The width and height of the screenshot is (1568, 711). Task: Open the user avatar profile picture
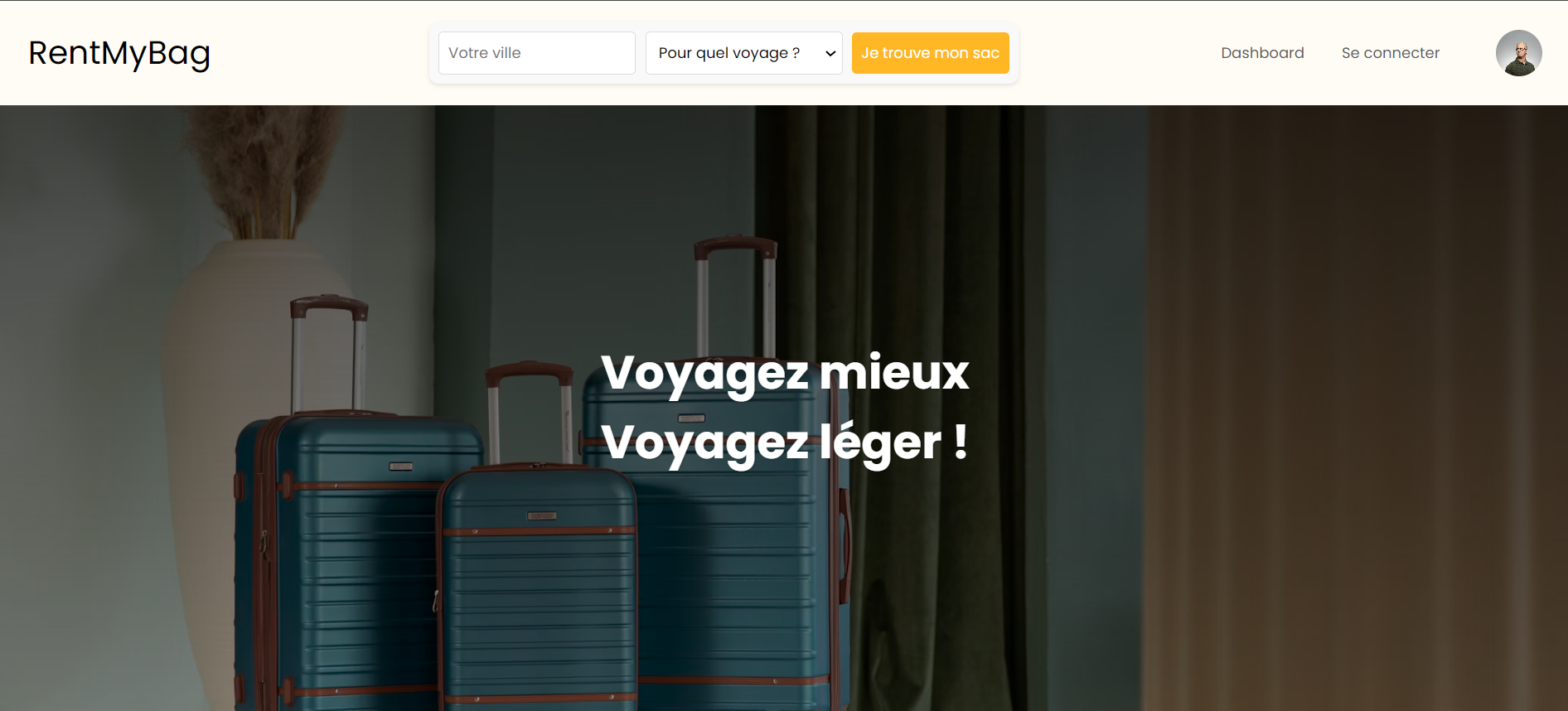click(x=1518, y=53)
